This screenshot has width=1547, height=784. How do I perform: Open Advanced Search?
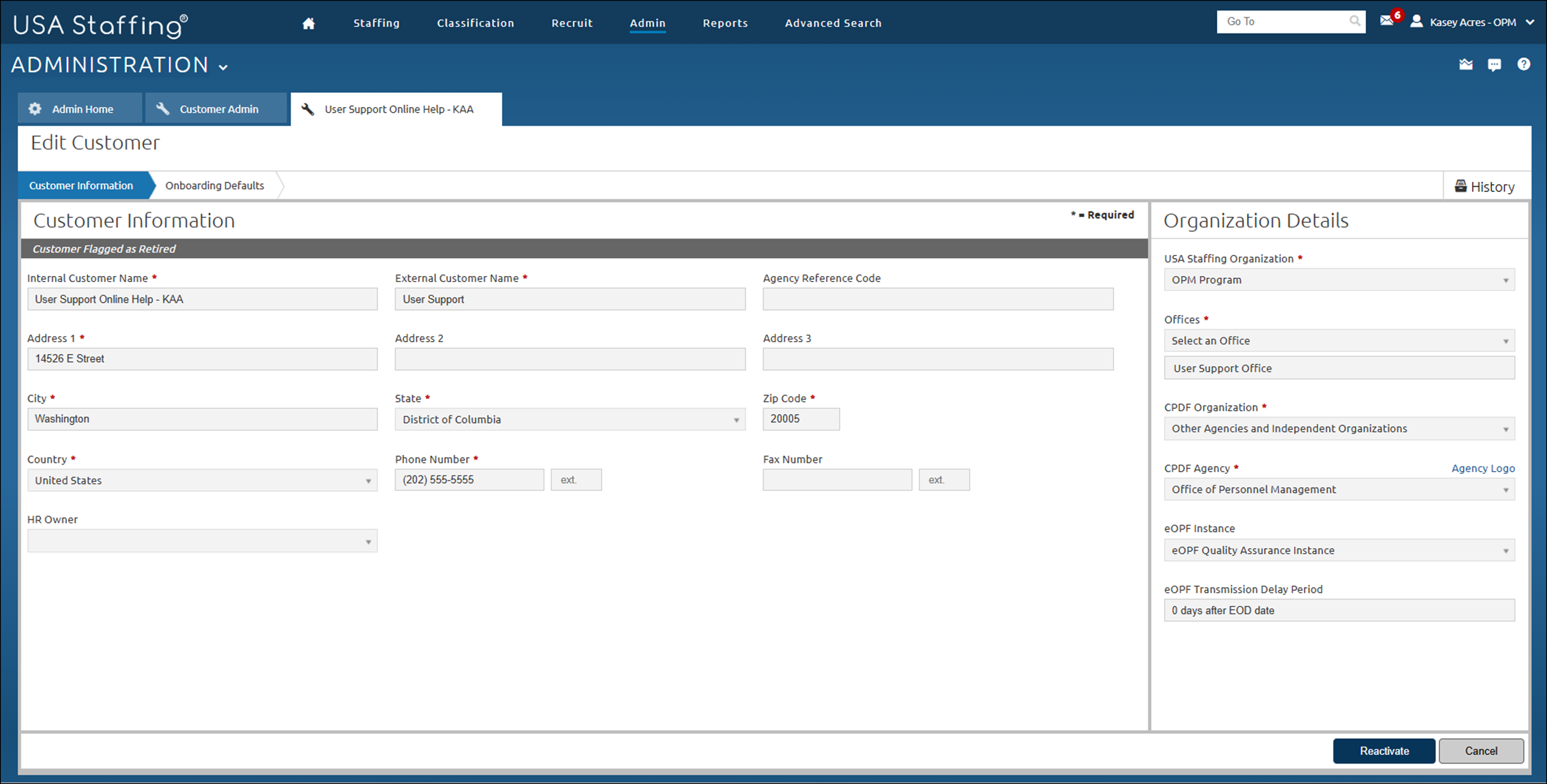coord(833,23)
